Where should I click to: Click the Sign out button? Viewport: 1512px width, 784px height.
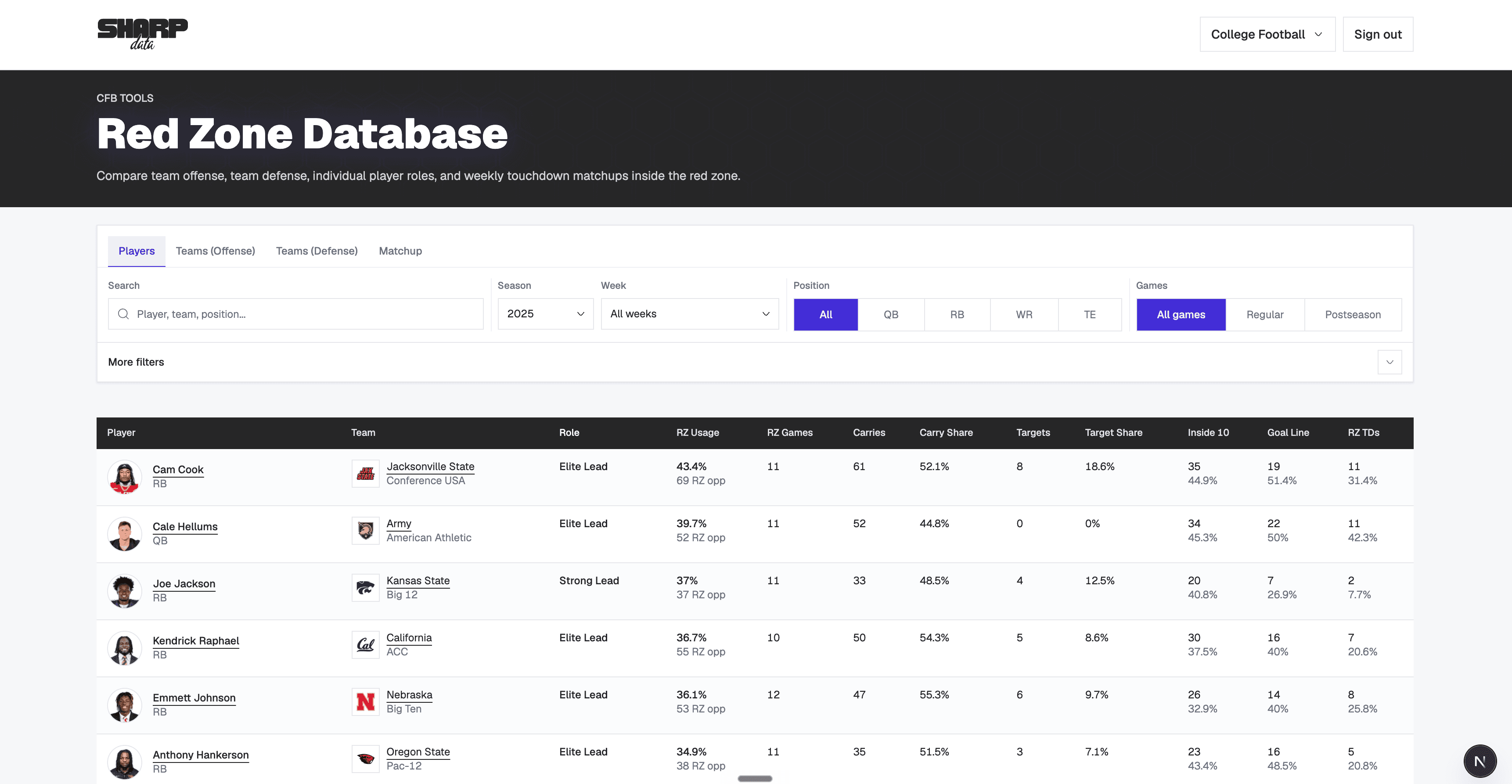(x=1378, y=34)
